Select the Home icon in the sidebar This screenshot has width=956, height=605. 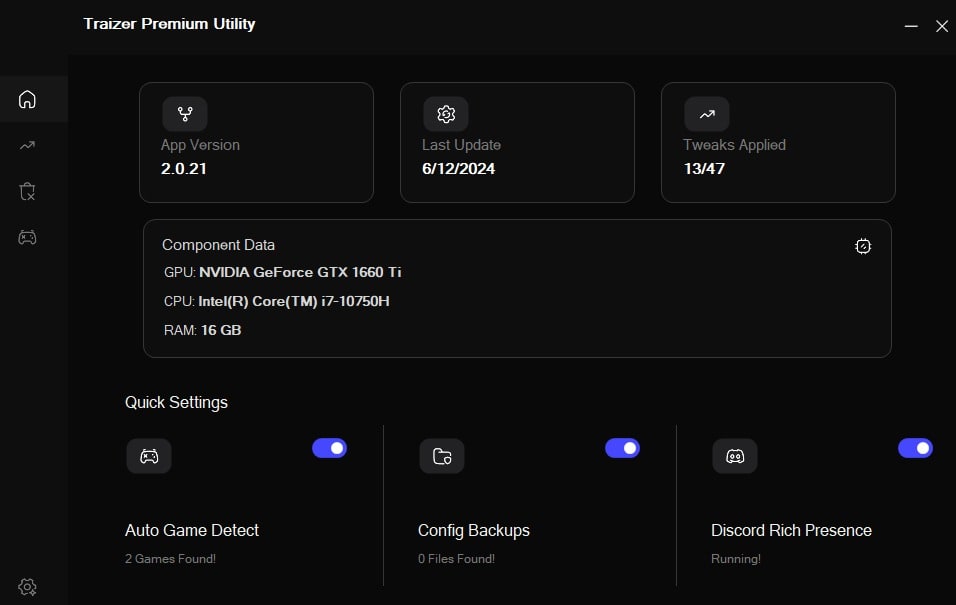pyautogui.click(x=26, y=99)
